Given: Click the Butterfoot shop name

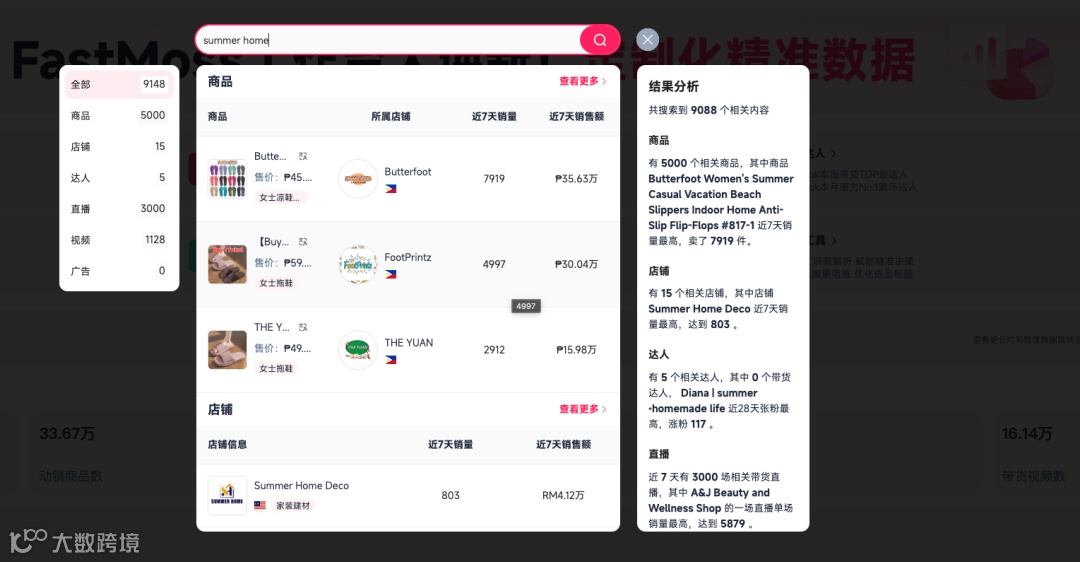Looking at the screenshot, I should (x=408, y=171).
